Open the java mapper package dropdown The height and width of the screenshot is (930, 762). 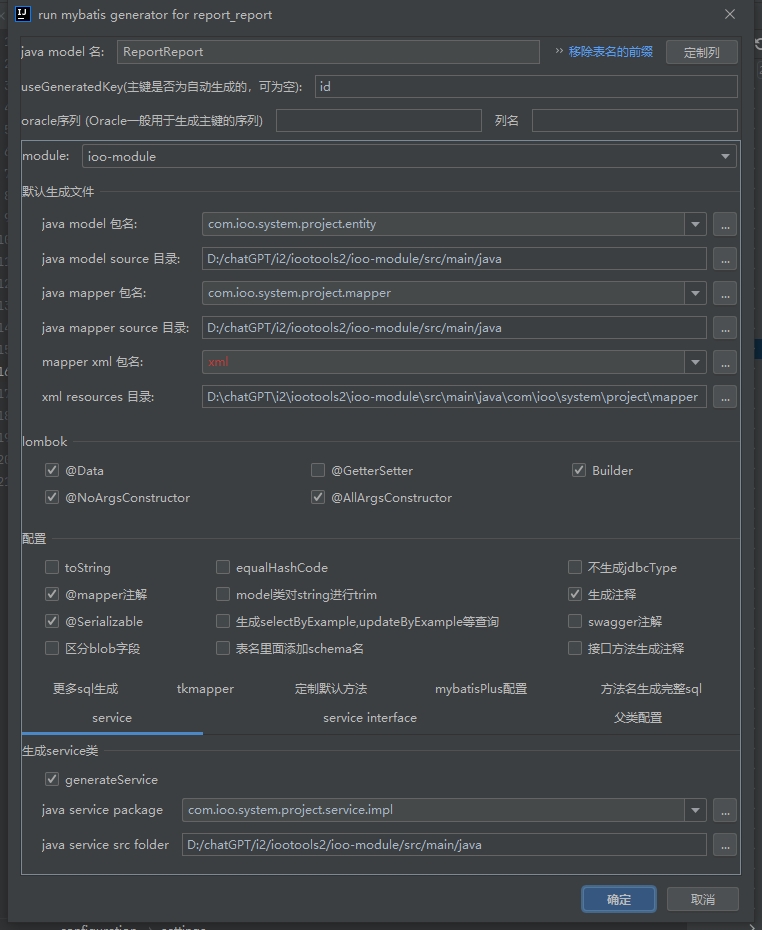(x=695, y=294)
